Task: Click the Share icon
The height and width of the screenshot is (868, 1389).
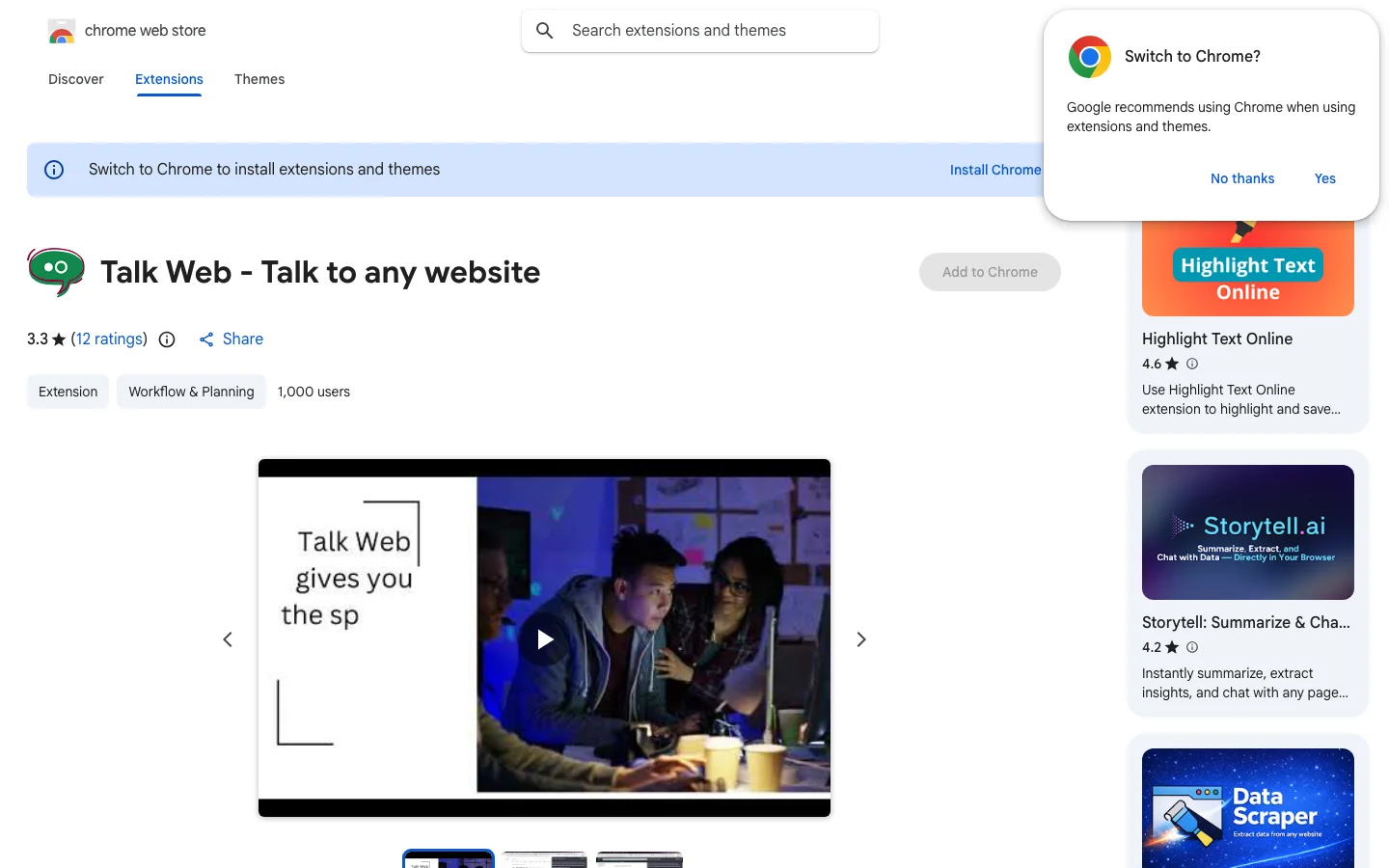Action: (x=206, y=339)
